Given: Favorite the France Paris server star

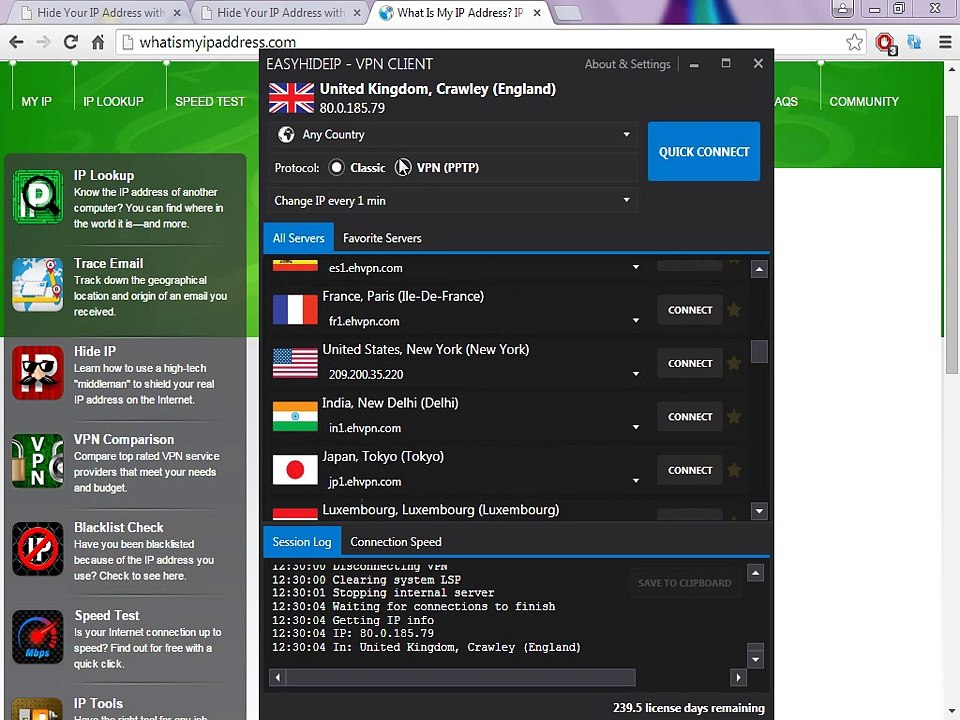Looking at the screenshot, I should [734, 310].
